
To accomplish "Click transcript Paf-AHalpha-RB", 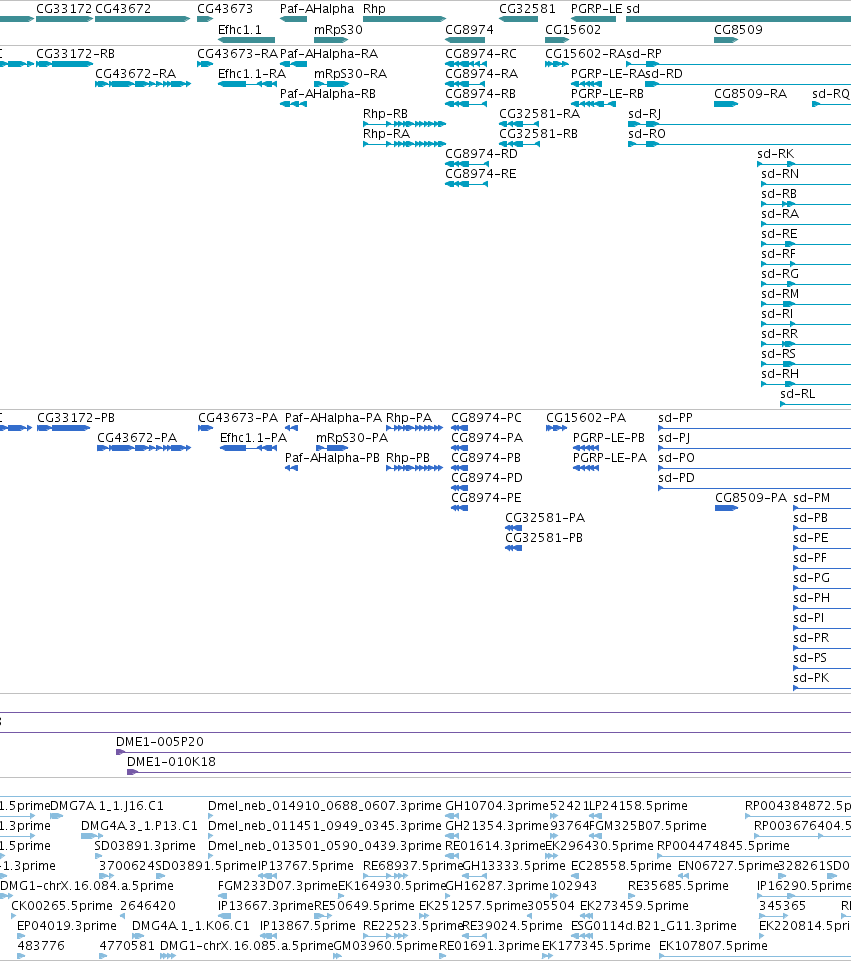I will coord(328,94).
